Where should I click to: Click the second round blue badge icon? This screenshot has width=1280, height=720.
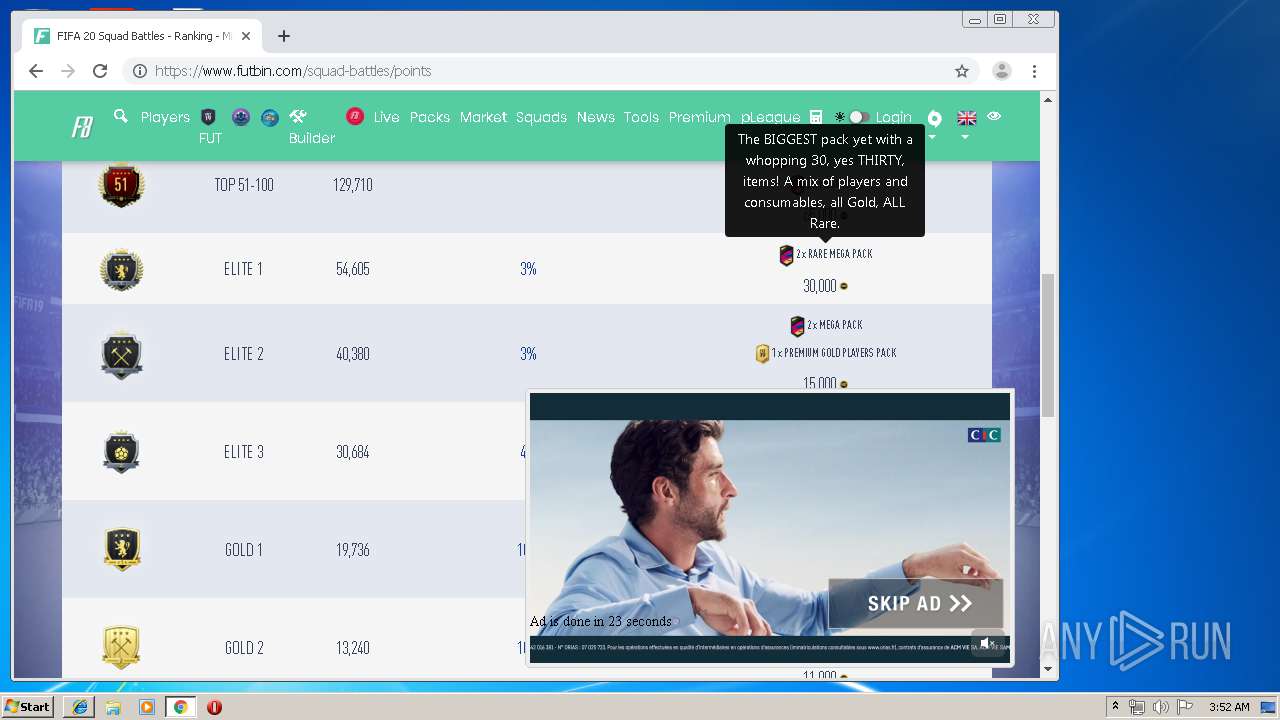[270, 117]
